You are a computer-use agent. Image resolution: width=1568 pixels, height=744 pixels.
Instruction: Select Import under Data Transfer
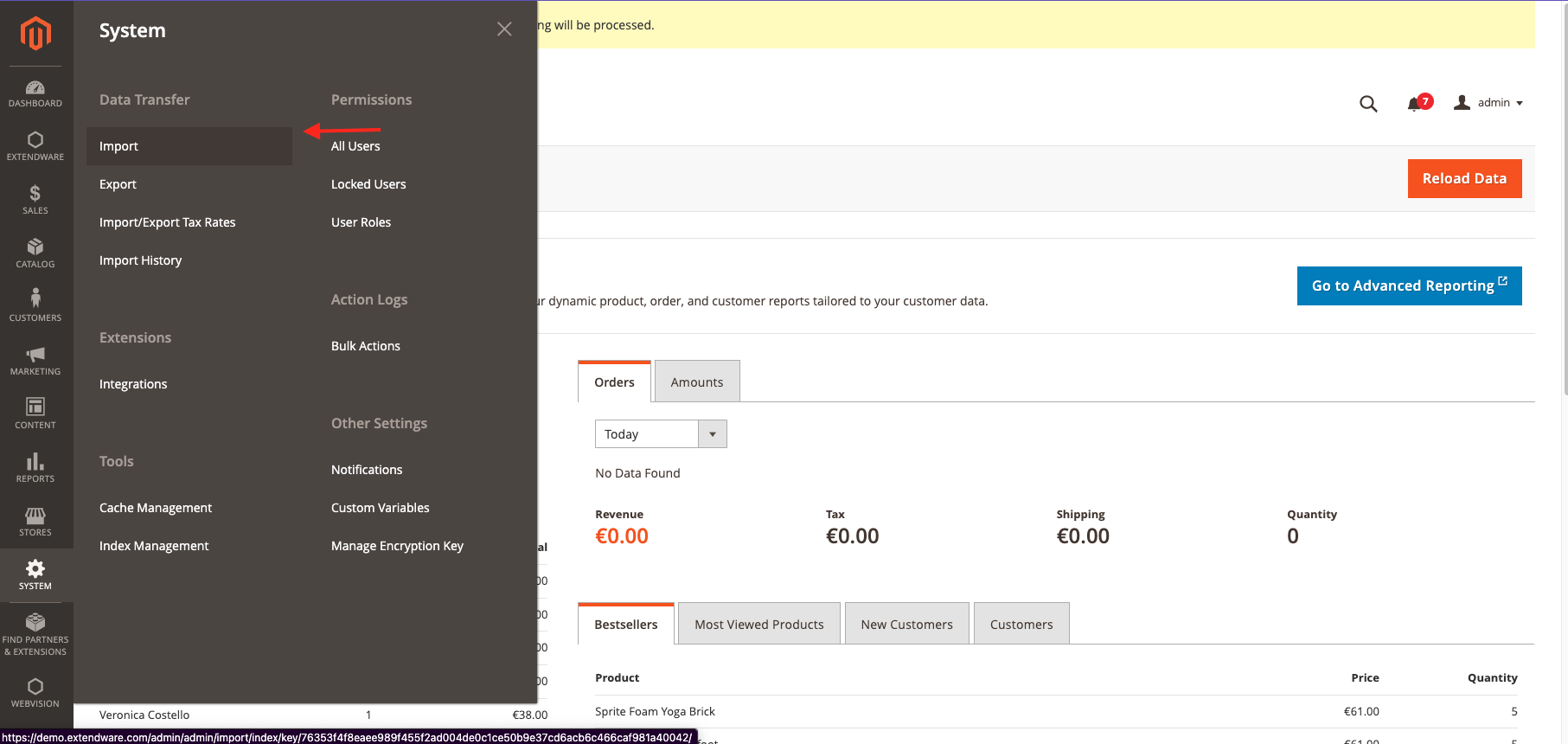pos(189,146)
